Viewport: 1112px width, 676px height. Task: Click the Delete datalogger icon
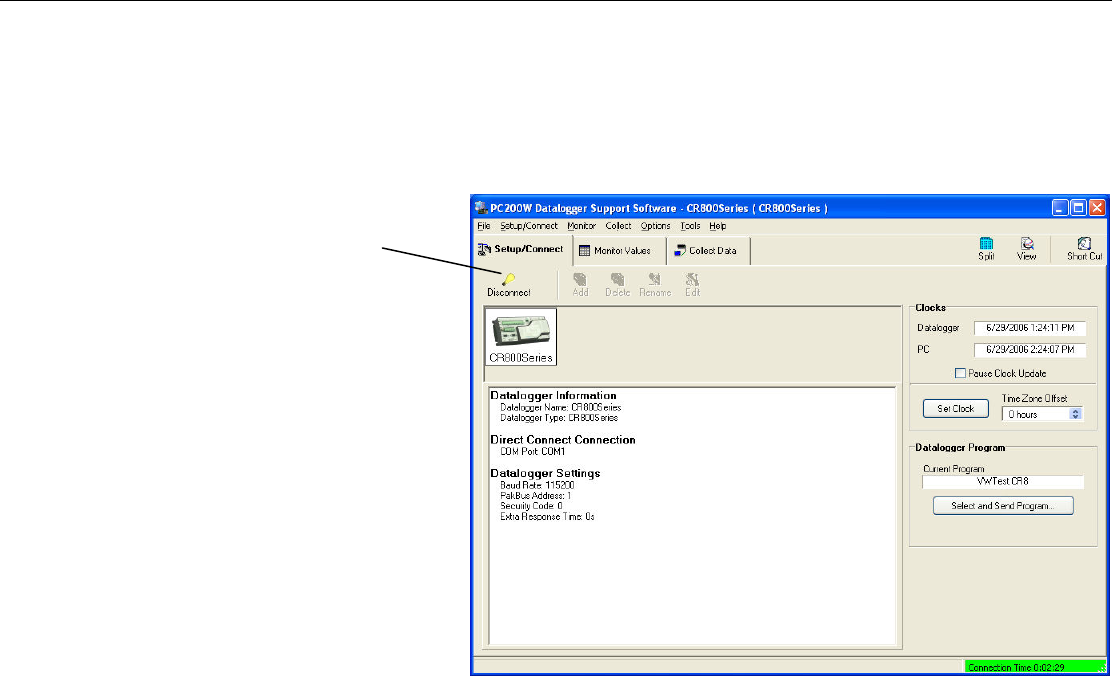click(618, 279)
